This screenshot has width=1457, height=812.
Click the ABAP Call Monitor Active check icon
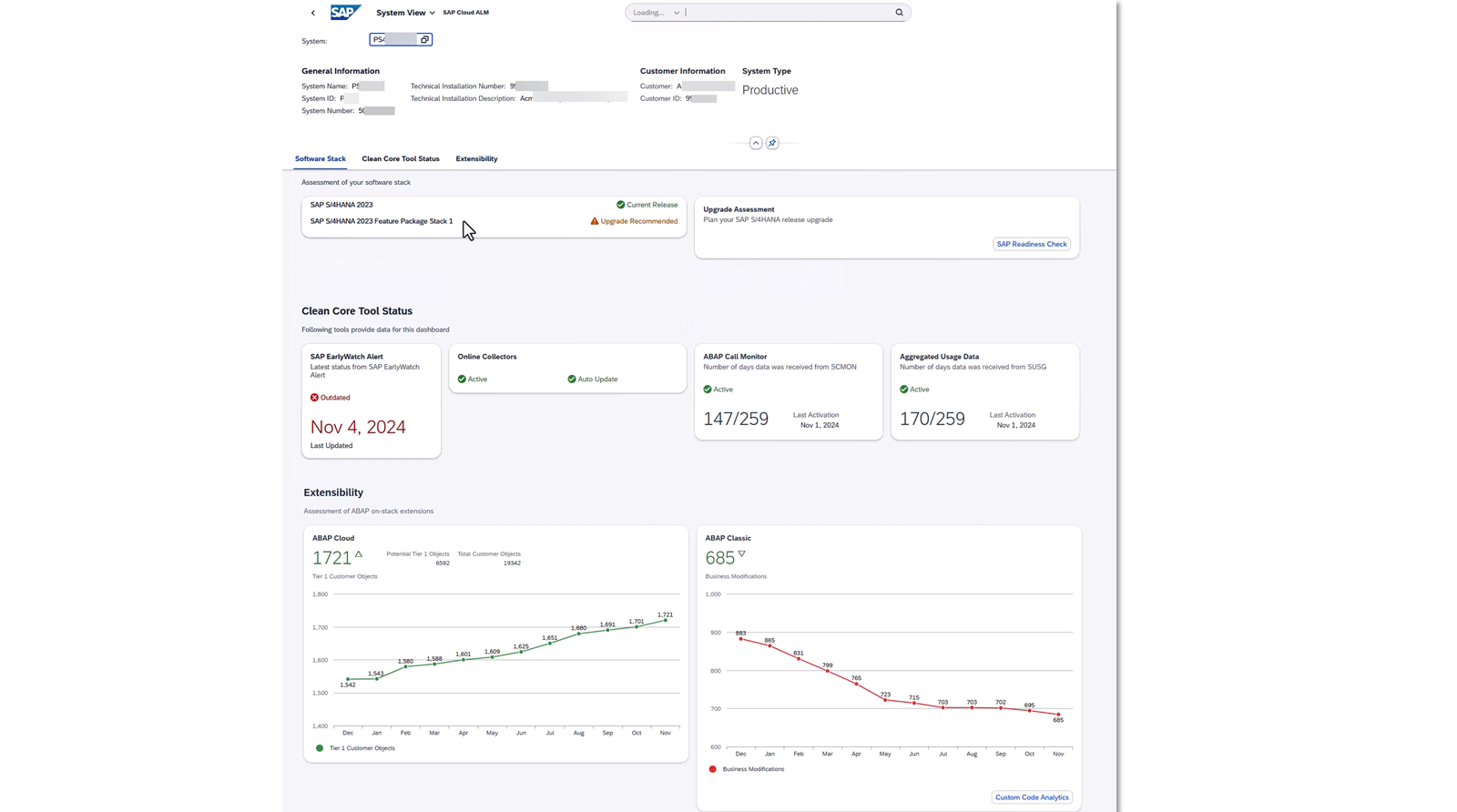pyautogui.click(x=708, y=390)
